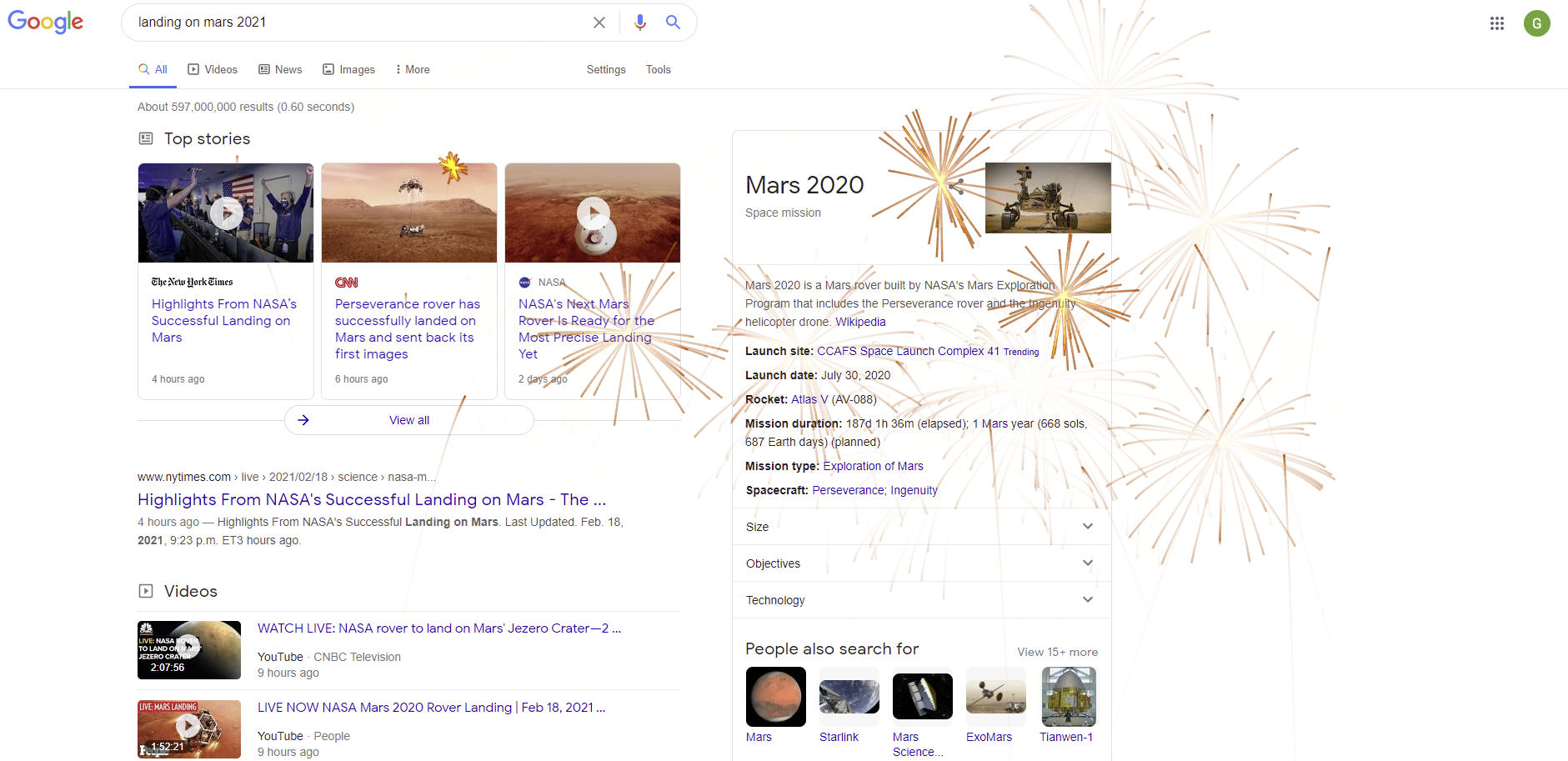The image size is (1568, 761).
Task: Open the Atlas V rocket link
Action: [809, 399]
